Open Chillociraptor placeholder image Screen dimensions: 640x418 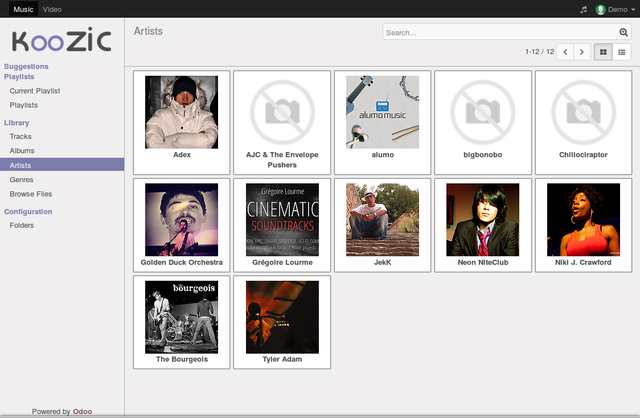point(583,112)
